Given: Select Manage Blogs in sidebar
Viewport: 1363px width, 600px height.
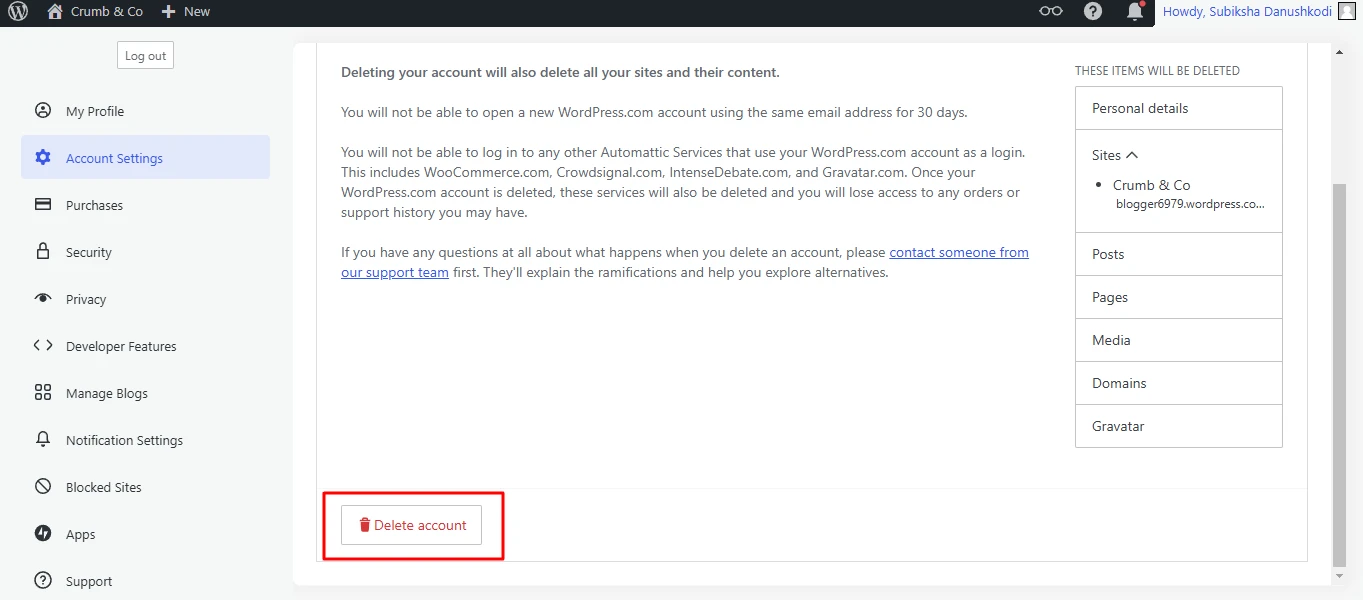Looking at the screenshot, I should (106, 393).
